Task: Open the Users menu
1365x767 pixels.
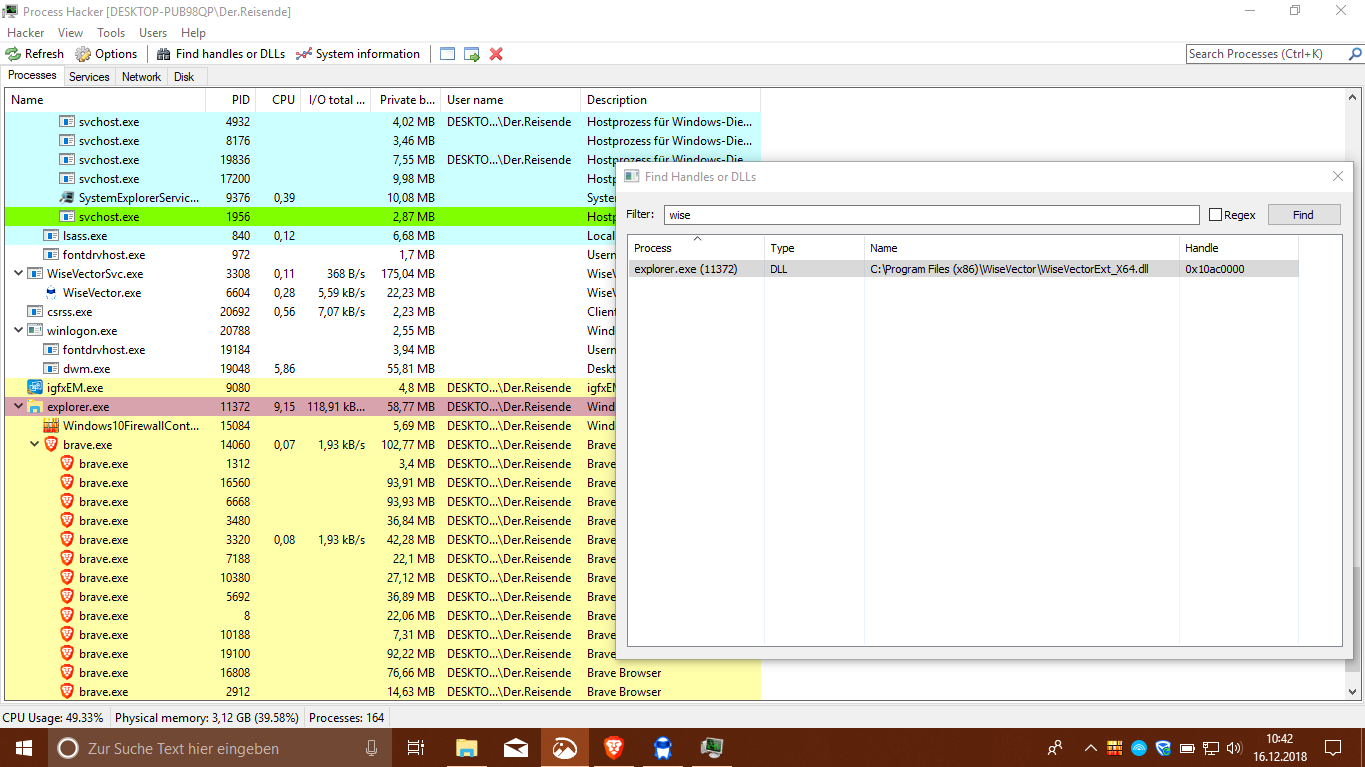Action: click(x=153, y=33)
